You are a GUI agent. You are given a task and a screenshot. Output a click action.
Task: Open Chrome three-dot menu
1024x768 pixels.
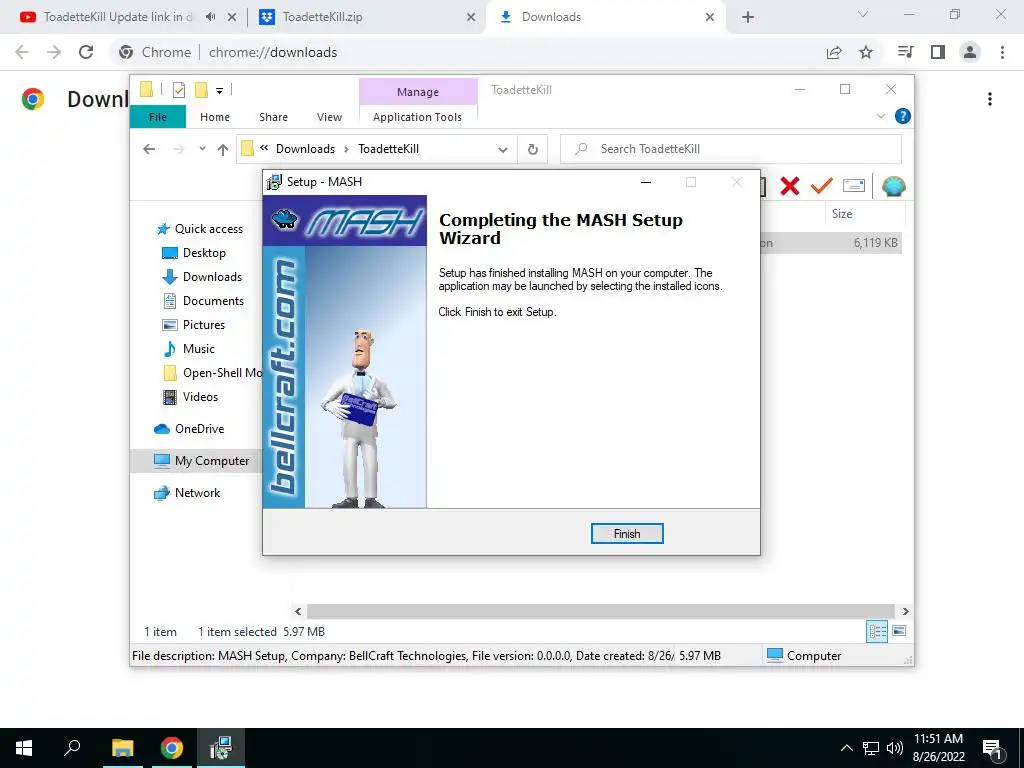(1002, 52)
